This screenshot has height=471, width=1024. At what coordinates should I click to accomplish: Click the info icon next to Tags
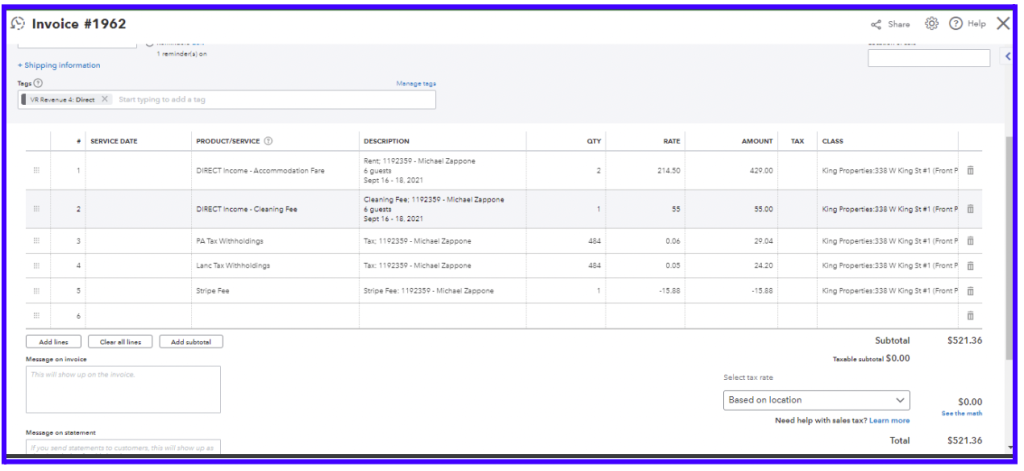click(x=39, y=83)
